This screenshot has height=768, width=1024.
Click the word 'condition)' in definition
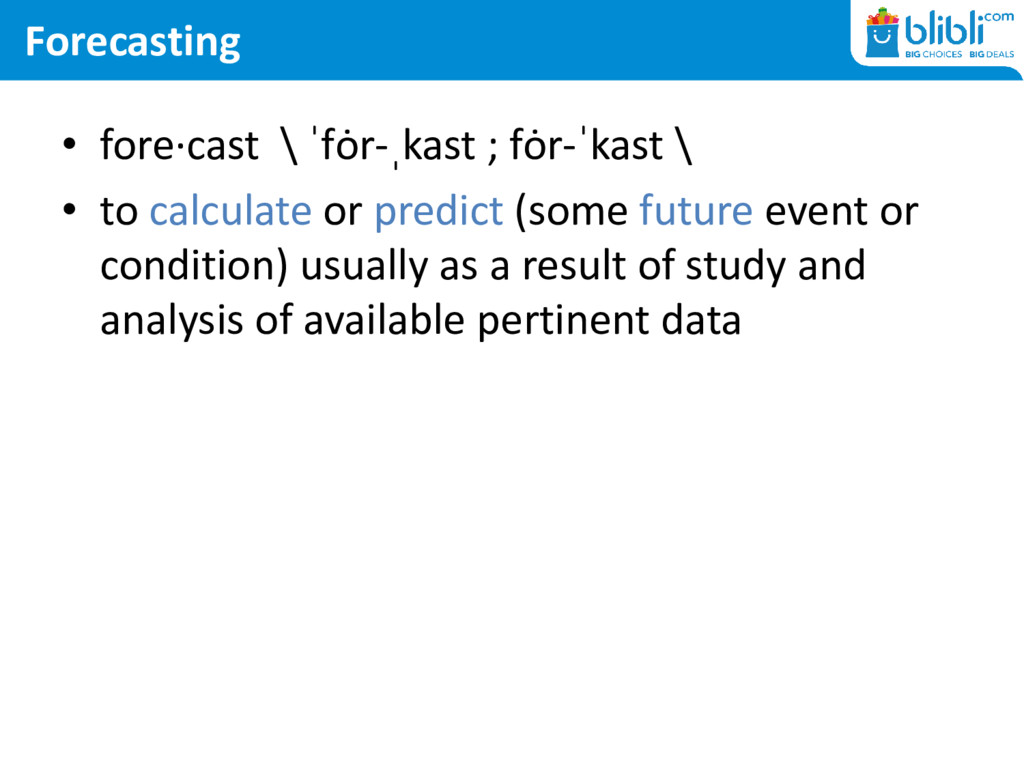pos(194,267)
